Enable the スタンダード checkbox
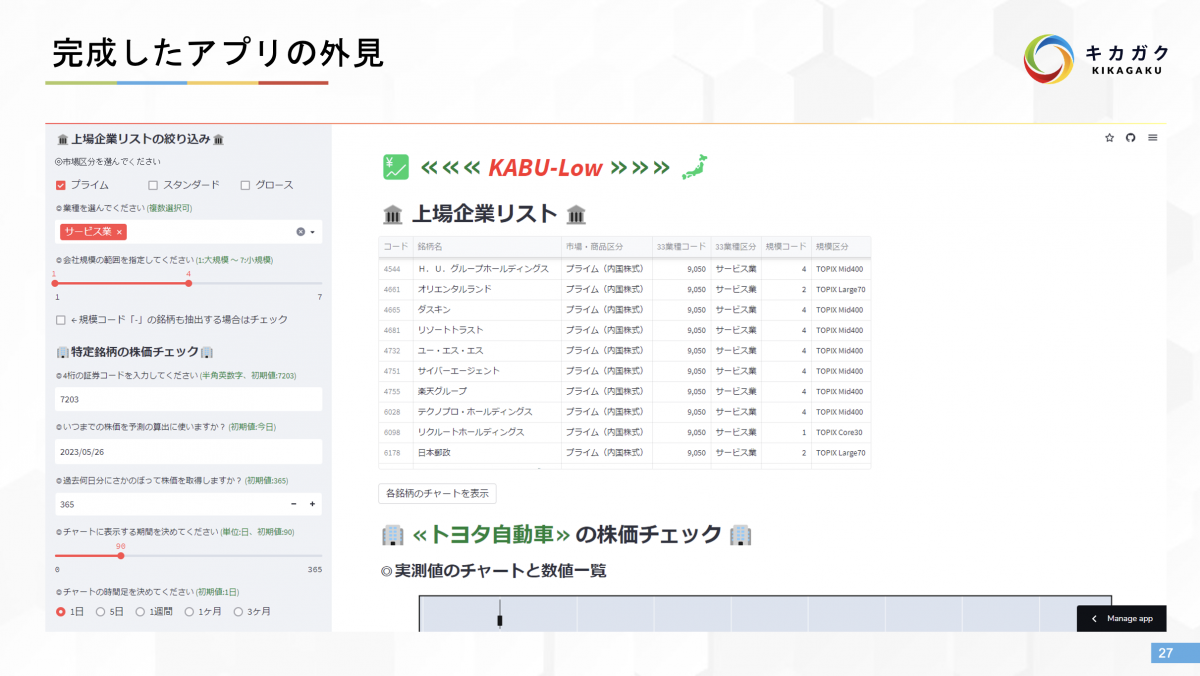The height and width of the screenshot is (676, 1200). pos(153,185)
